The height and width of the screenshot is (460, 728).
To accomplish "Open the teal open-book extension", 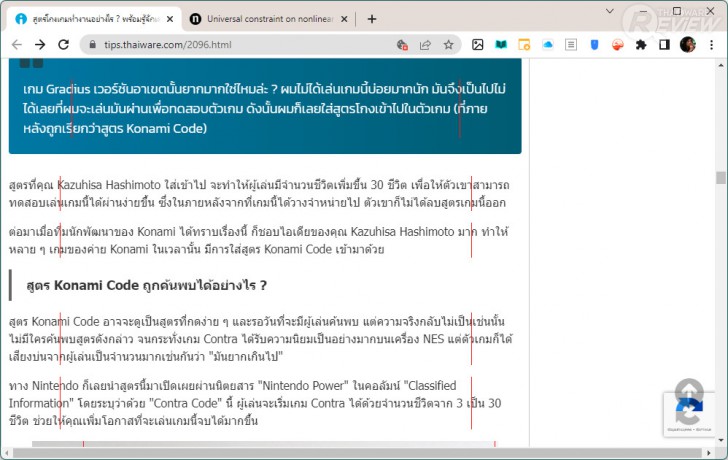I will (501, 45).
